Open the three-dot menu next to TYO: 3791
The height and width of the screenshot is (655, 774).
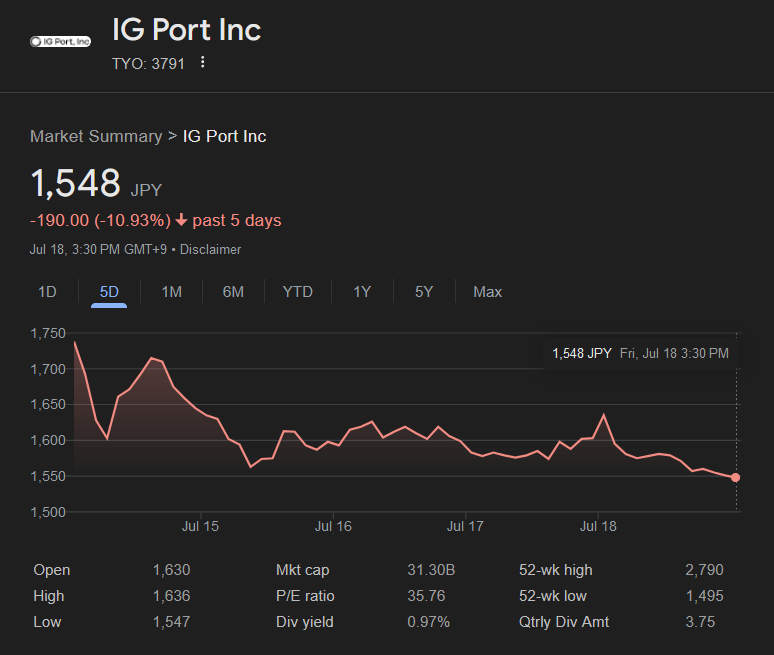pyautogui.click(x=202, y=62)
